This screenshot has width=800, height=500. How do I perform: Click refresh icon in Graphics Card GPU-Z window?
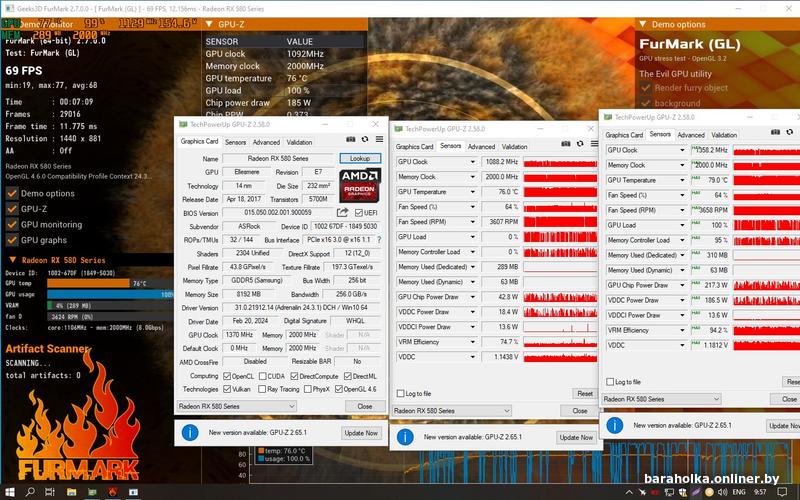pos(365,139)
